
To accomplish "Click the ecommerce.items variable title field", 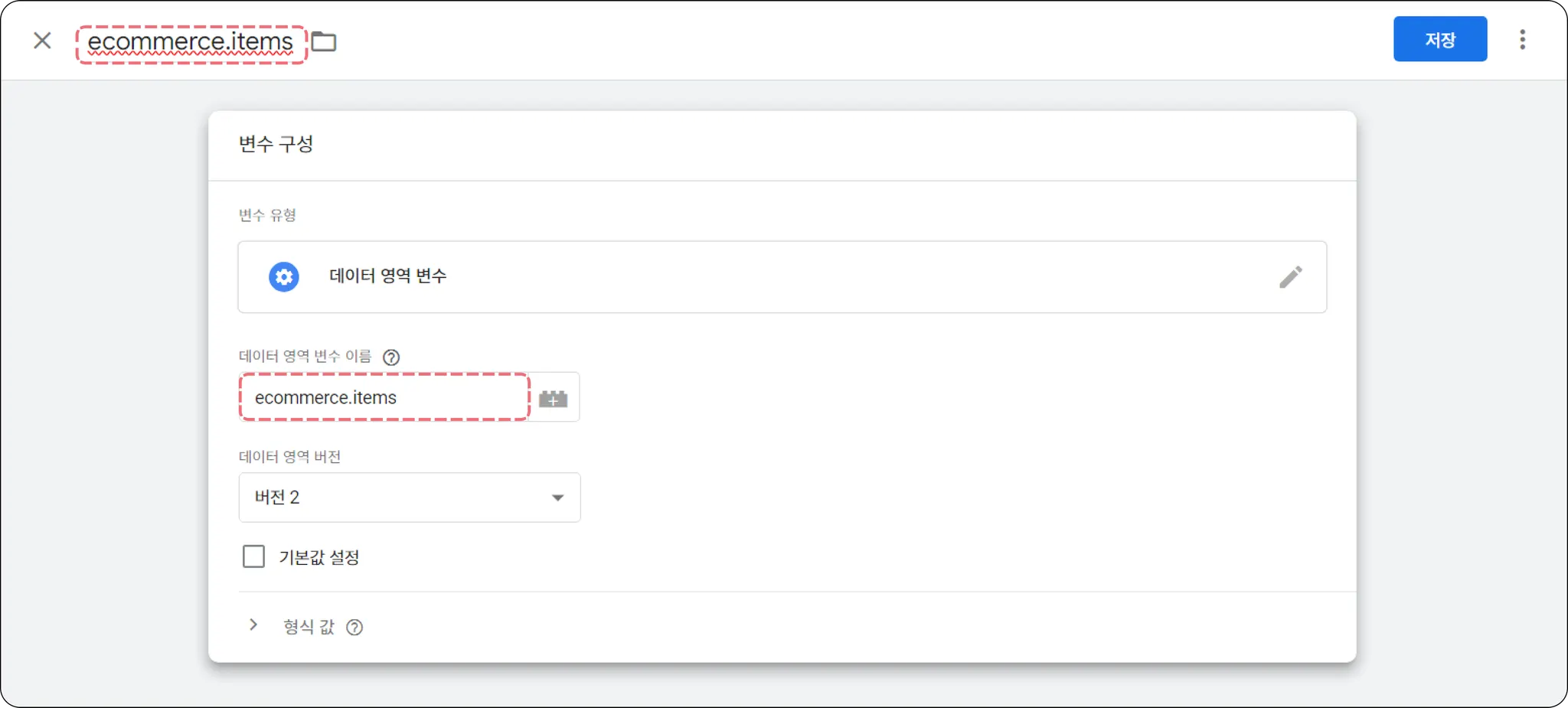I will (x=191, y=43).
